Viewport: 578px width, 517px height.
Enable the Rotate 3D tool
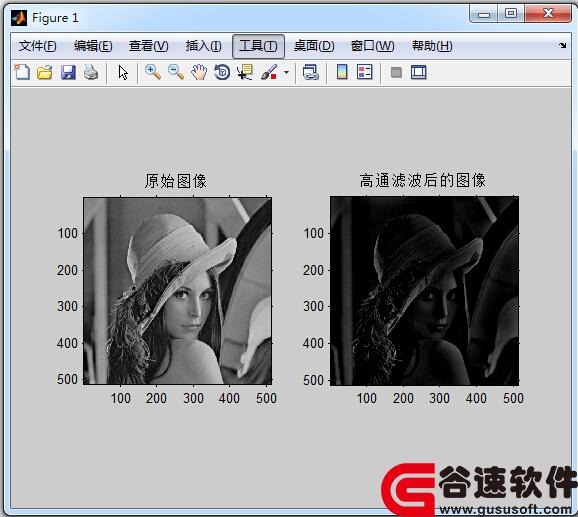[x=222, y=72]
